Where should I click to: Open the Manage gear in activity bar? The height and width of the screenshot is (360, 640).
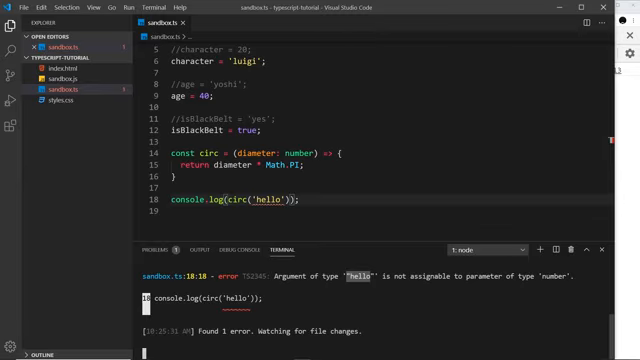[10, 346]
